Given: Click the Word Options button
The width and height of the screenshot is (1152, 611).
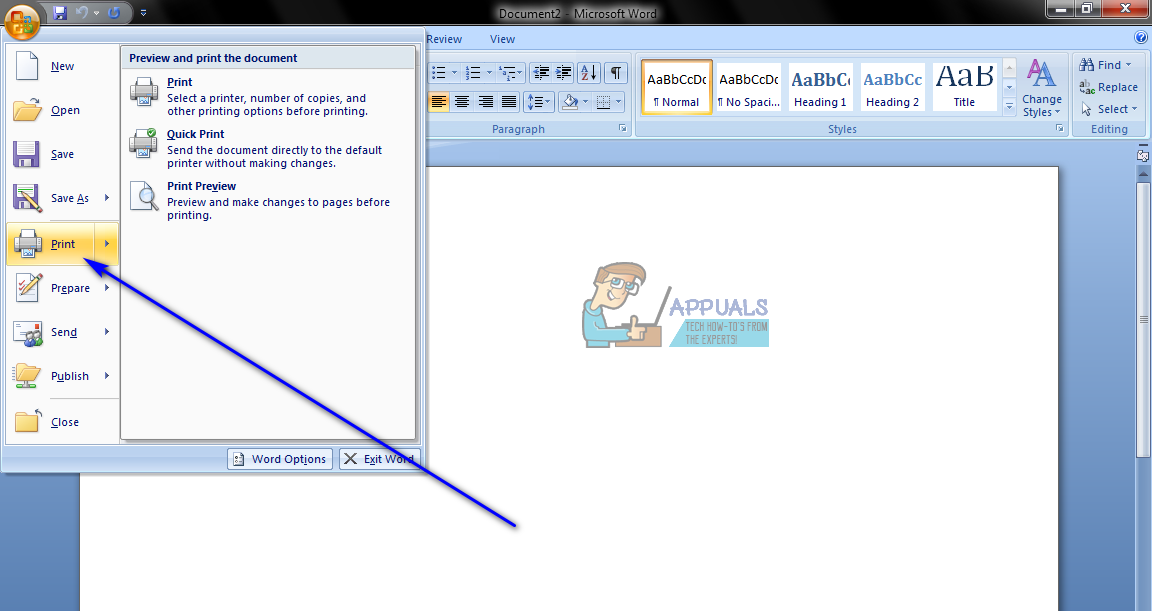Looking at the screenshot, I should 280,459.
